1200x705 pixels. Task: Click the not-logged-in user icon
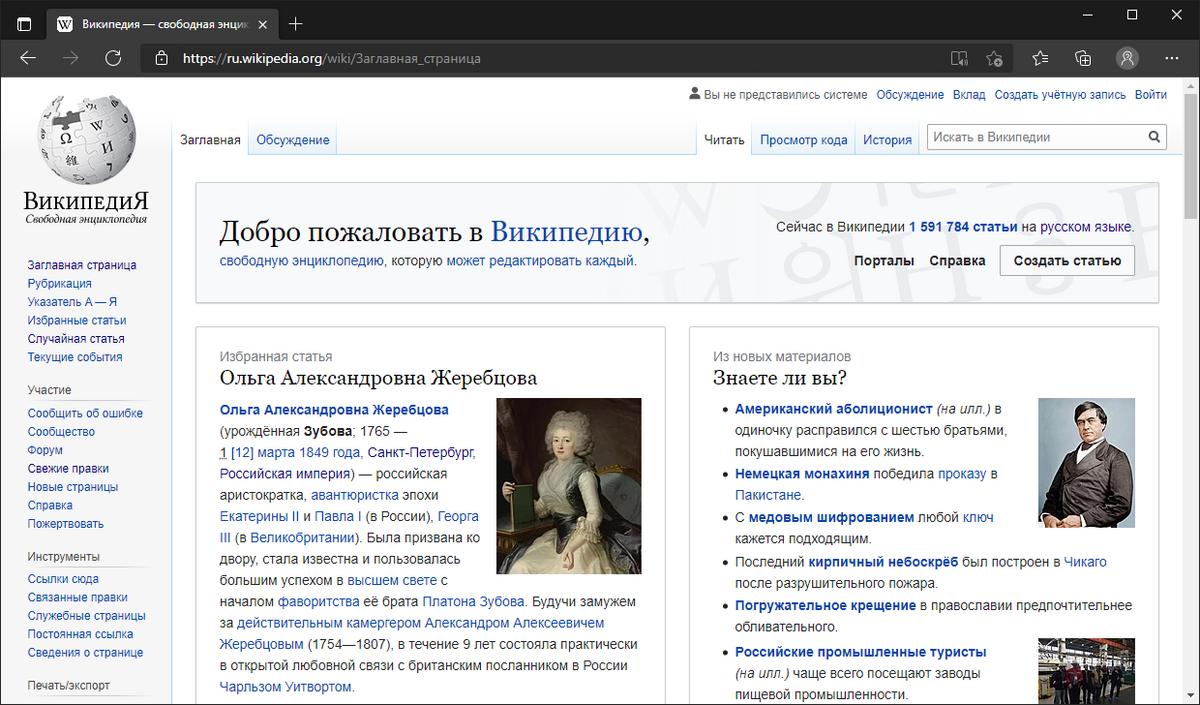point(695,94)
